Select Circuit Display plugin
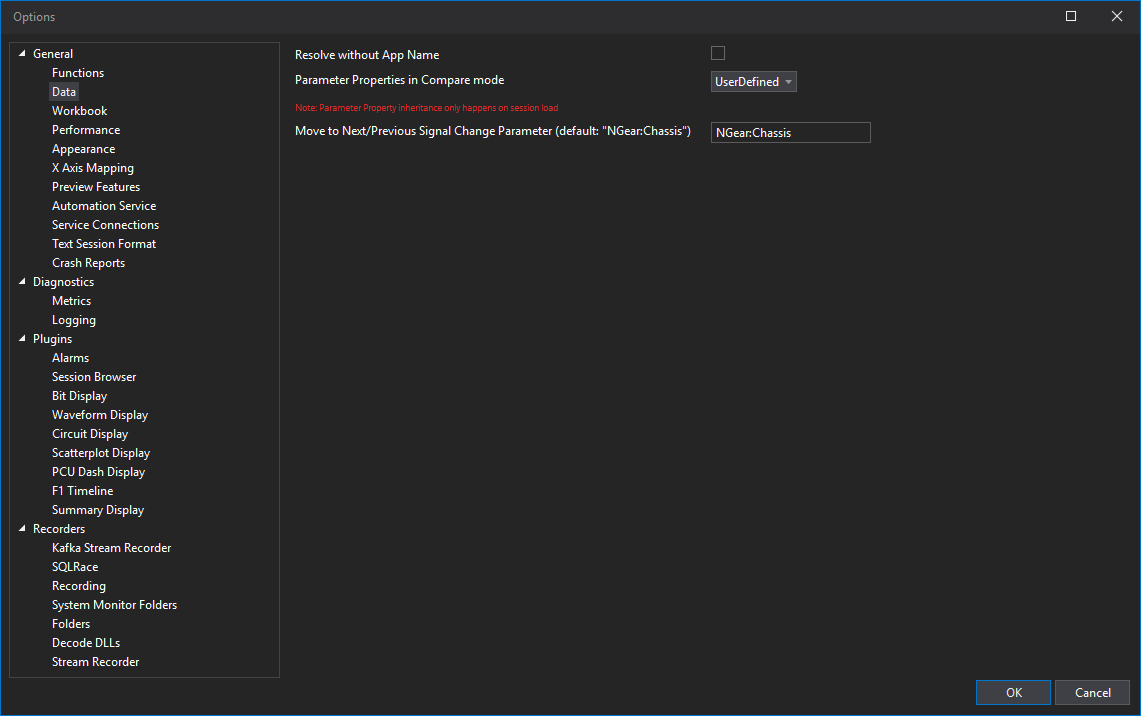1141x716 pixels. coord(90,434)
